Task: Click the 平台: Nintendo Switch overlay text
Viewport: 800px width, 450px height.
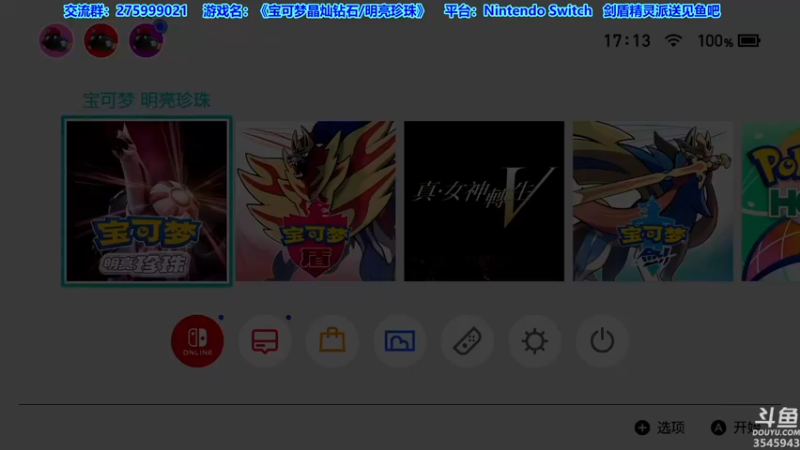Action: (518, 11)
